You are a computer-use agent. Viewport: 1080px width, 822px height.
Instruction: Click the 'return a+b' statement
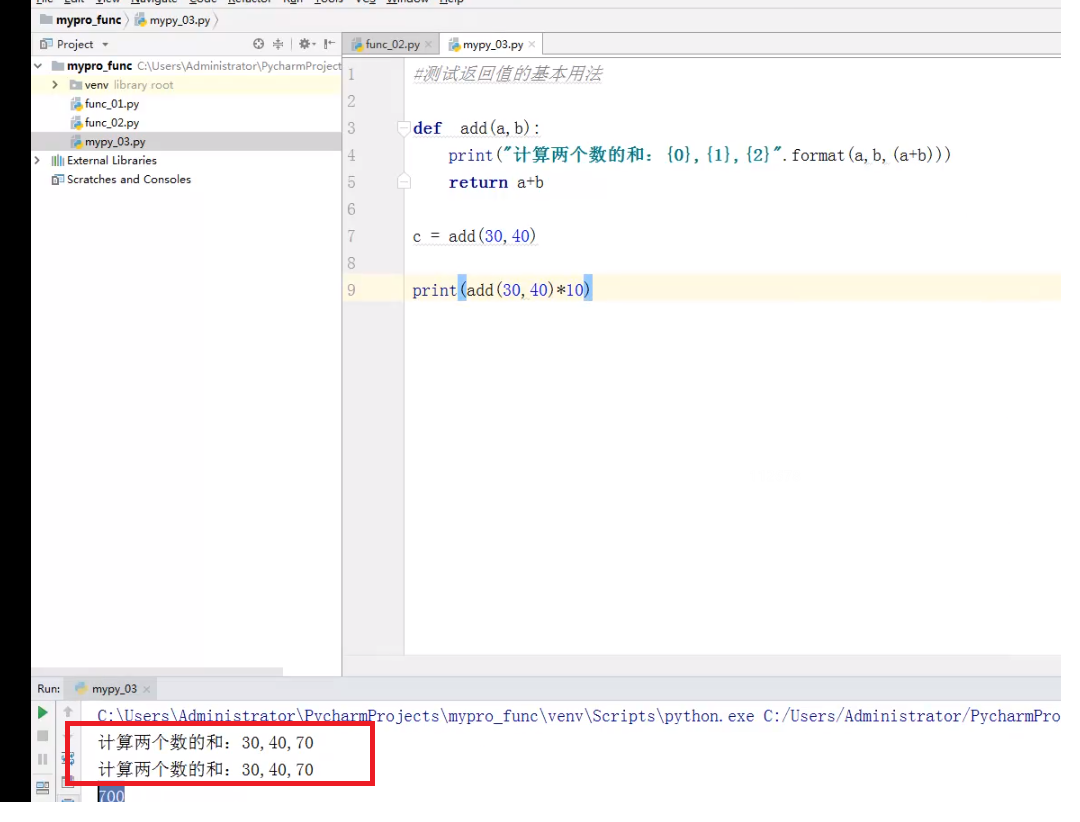[496, 183]
